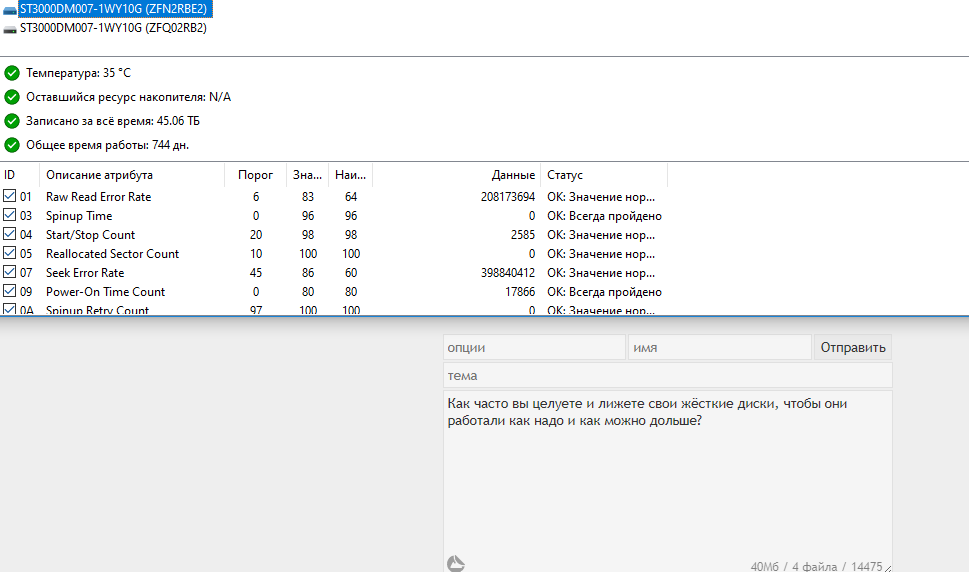Click the Температура: 35 °C line
This screenshot has width=969, height=572.
coord(78,73)
